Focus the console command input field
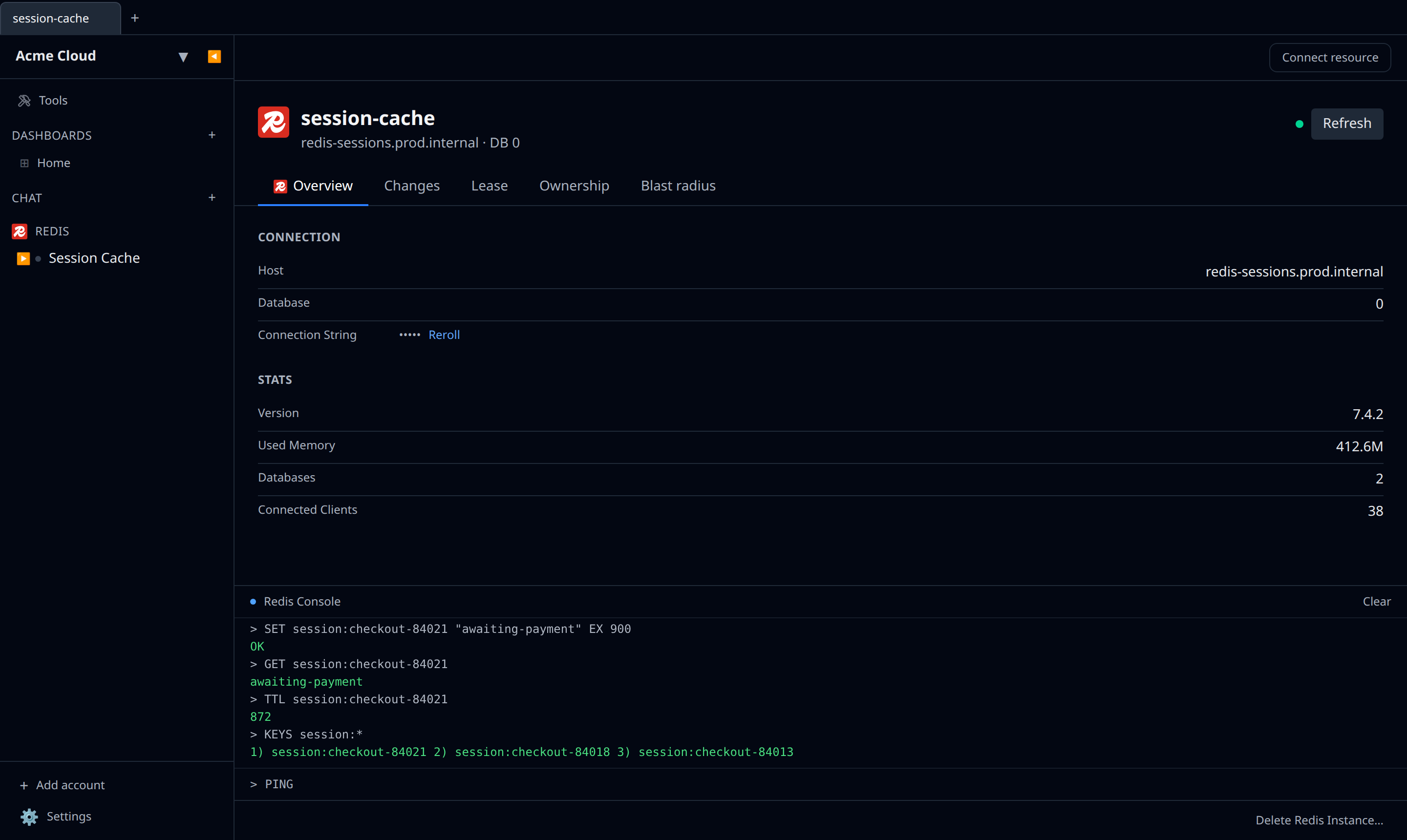Image resolution: width=1407 pixels, height=840 pixels. point(820,784)
